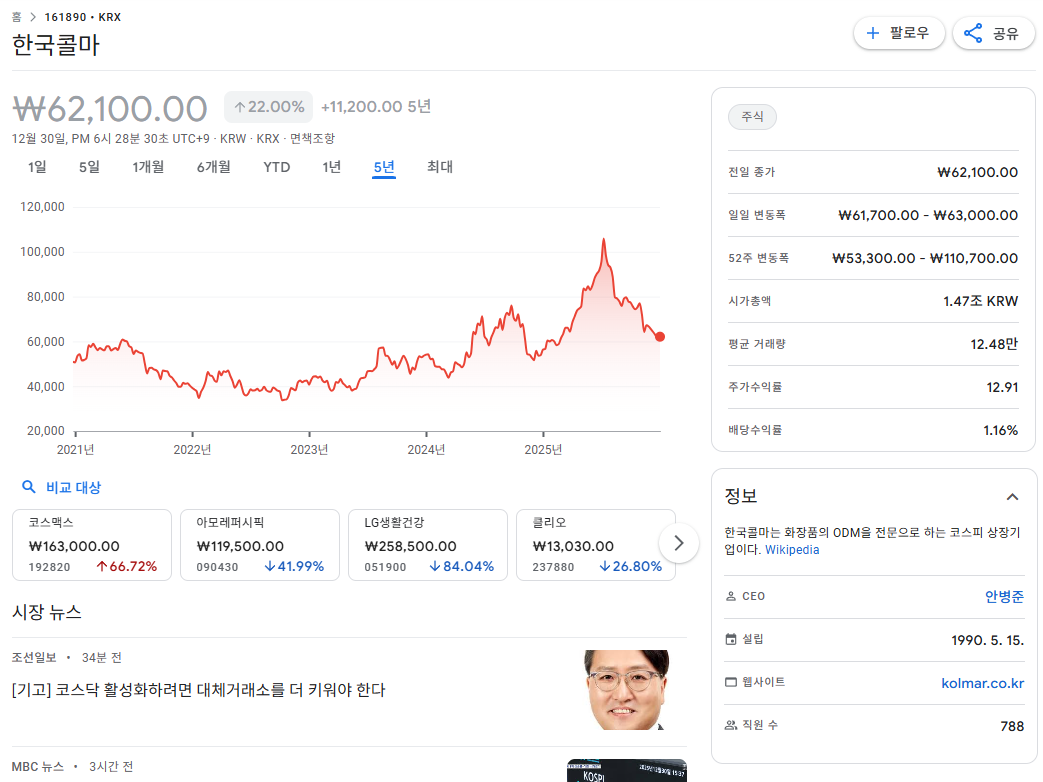Open the 아모레퍼시픽 comparison card

[x=260, y=545]
